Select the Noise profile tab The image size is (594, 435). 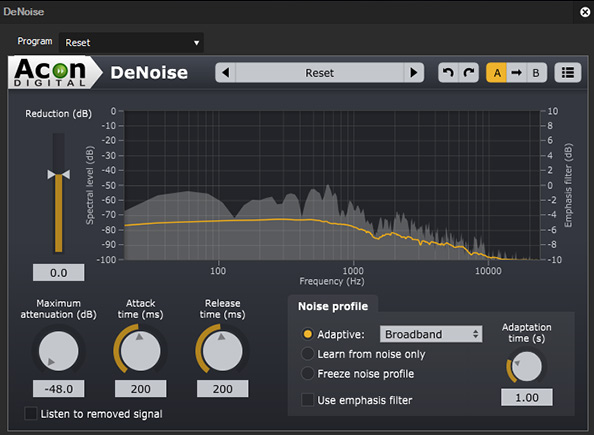333,306
